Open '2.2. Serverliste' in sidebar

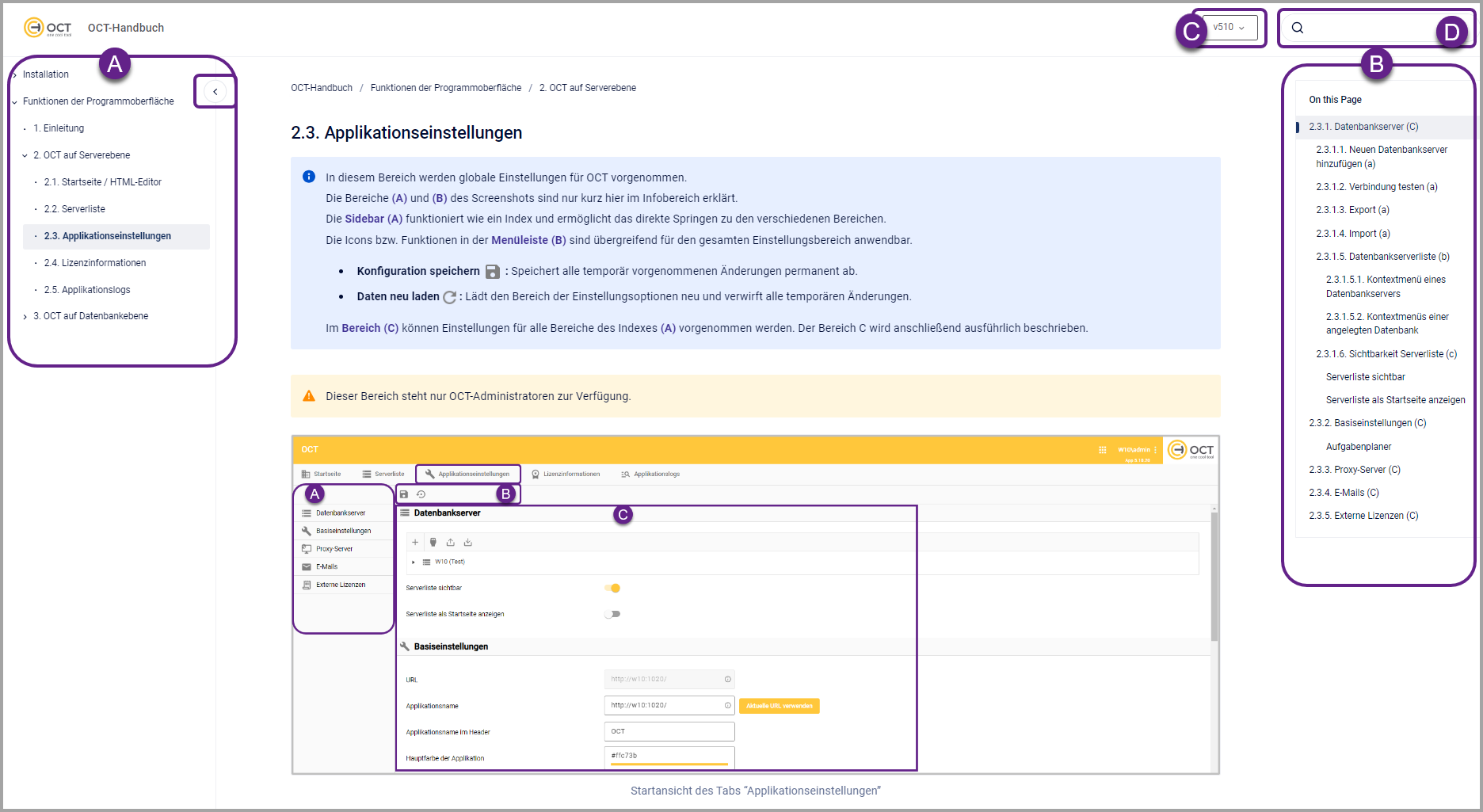point(74,209)
